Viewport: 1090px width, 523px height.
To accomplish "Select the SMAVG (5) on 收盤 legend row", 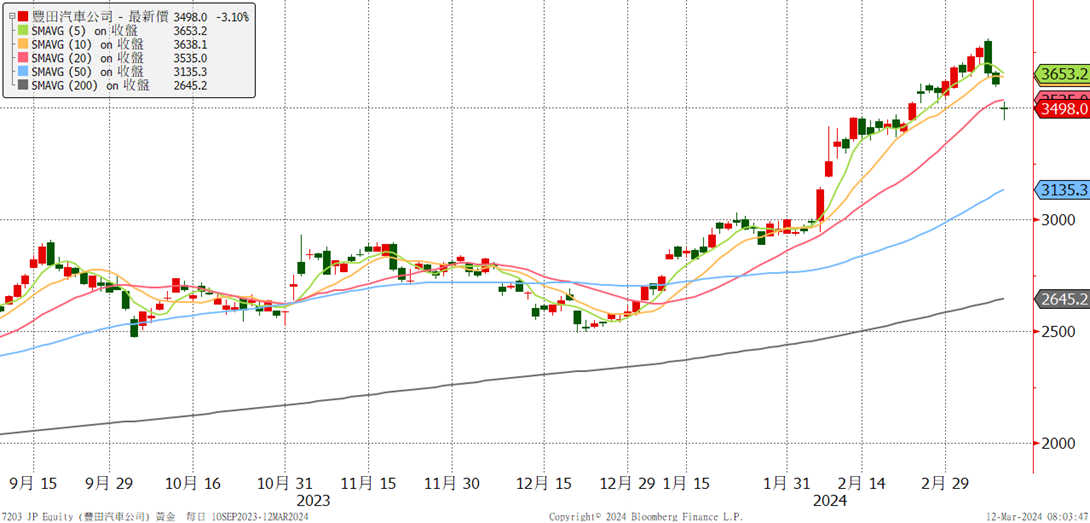I will [x=112, y=30].
